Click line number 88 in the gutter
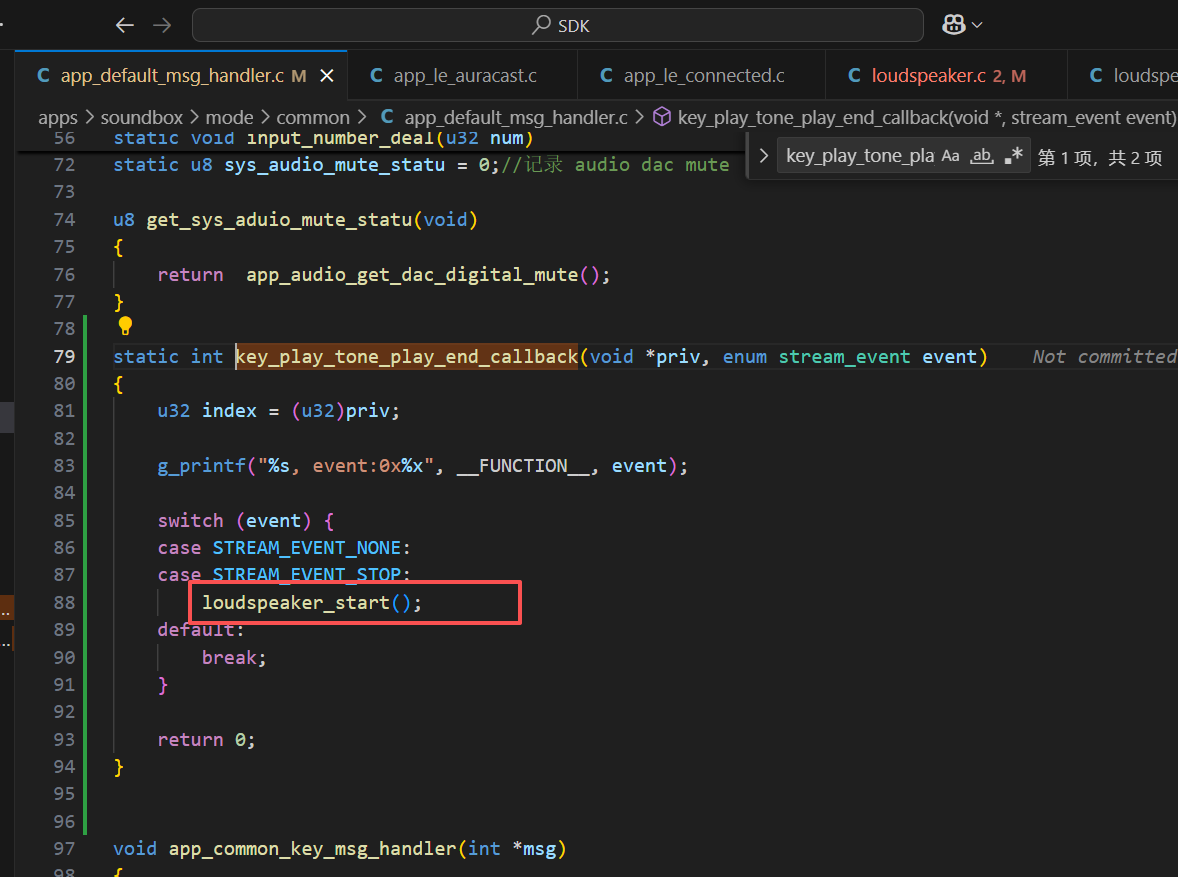The image size is (1178, 877). [x=65, y=603]
